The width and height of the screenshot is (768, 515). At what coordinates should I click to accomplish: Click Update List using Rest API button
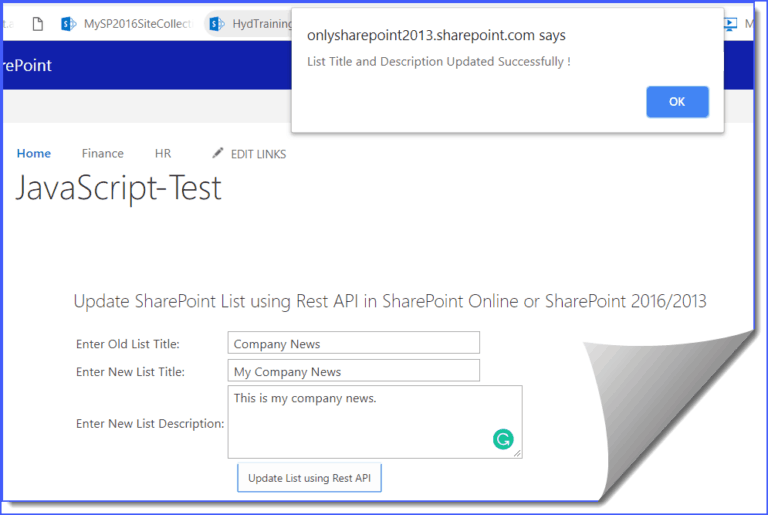tap(309, 478)
